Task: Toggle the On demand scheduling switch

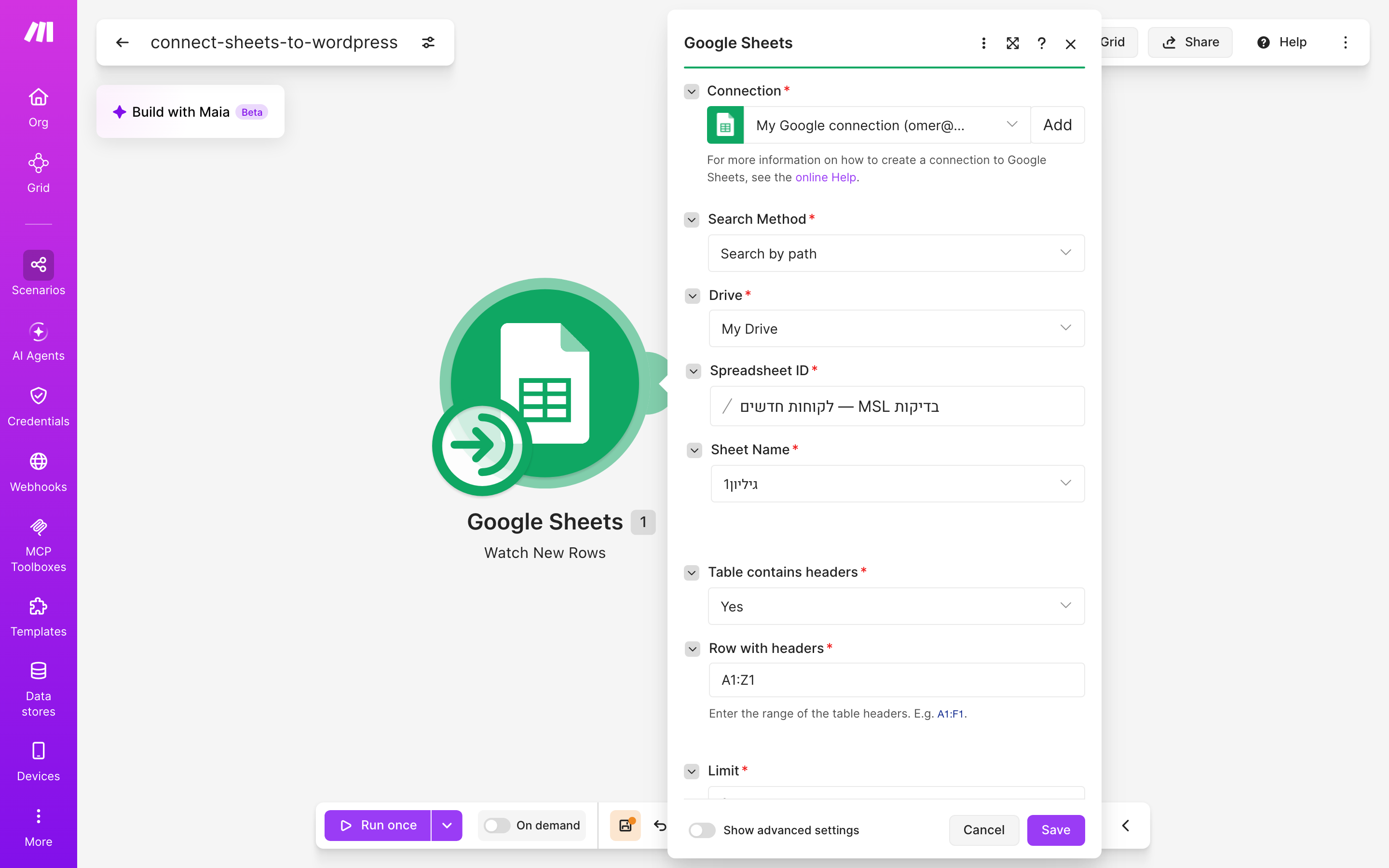Action: 497,826
